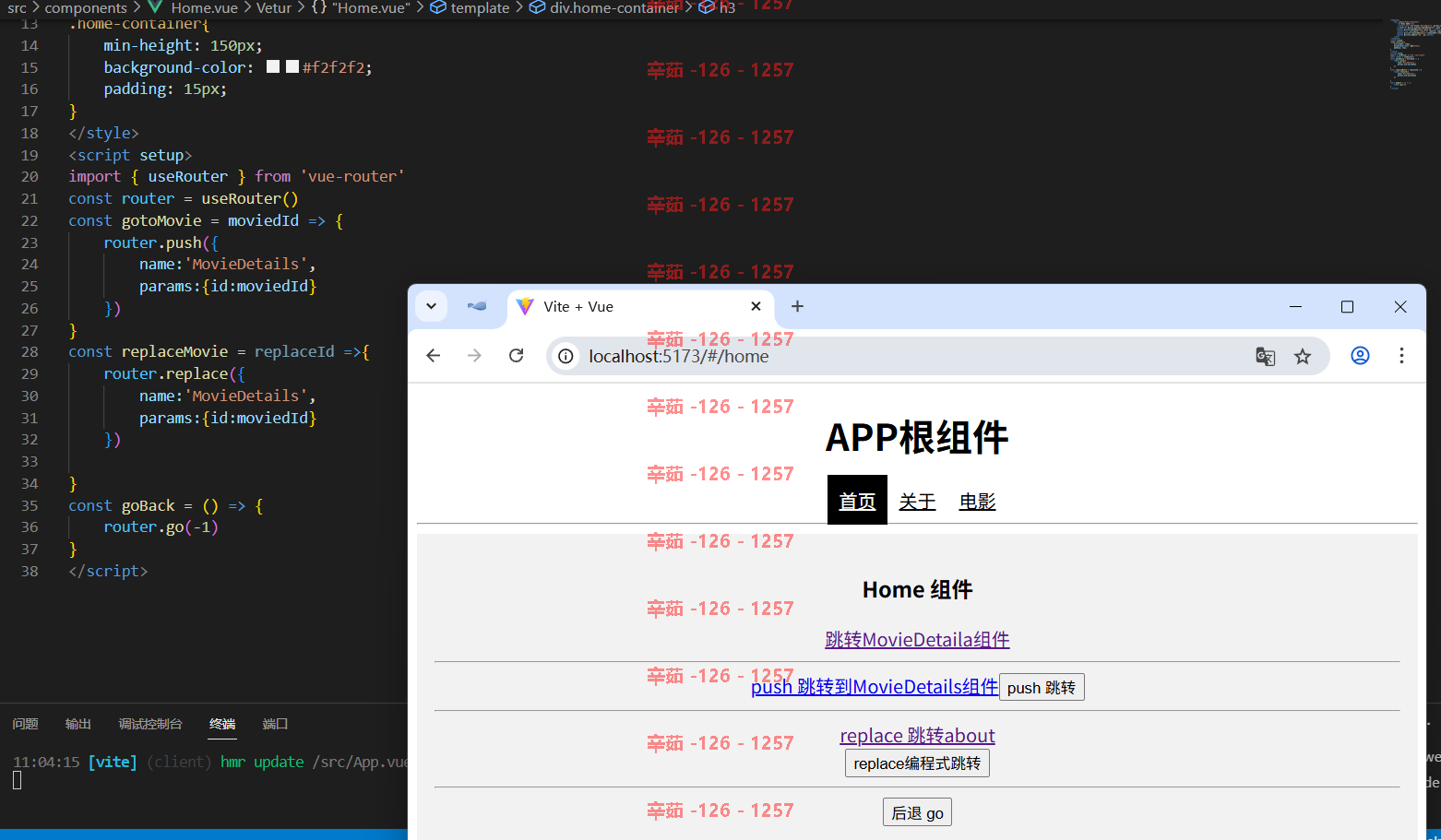Image resolution: width=1441 pixels, height=840 pixels.
Task: Click the browser back arrow
Action: (433, 356)
